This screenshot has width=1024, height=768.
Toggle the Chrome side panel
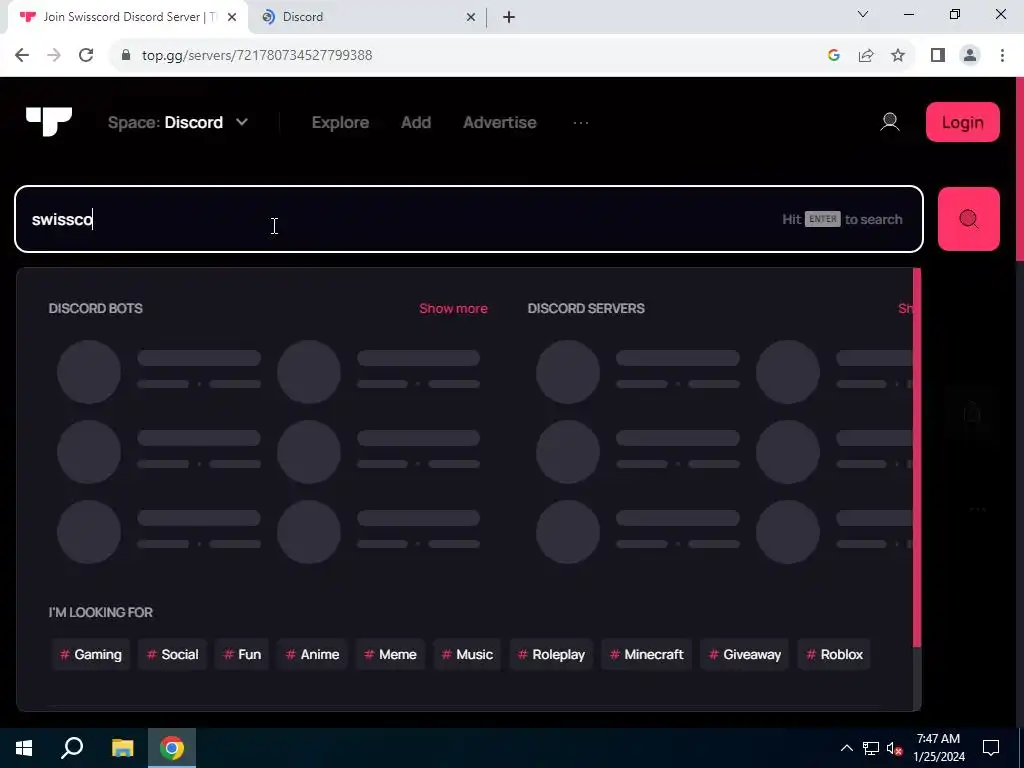[938, 56]
